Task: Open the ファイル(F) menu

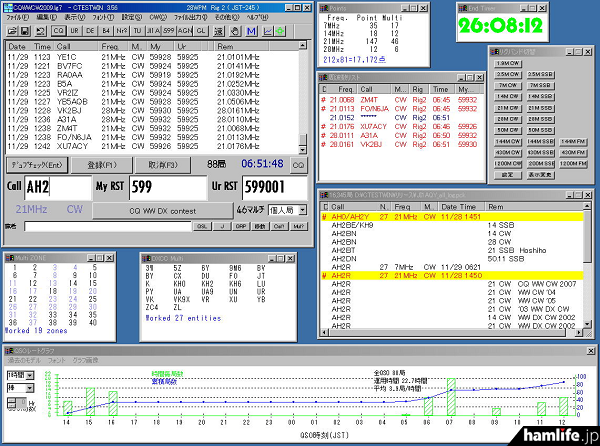Action: (x=18, y=17)
